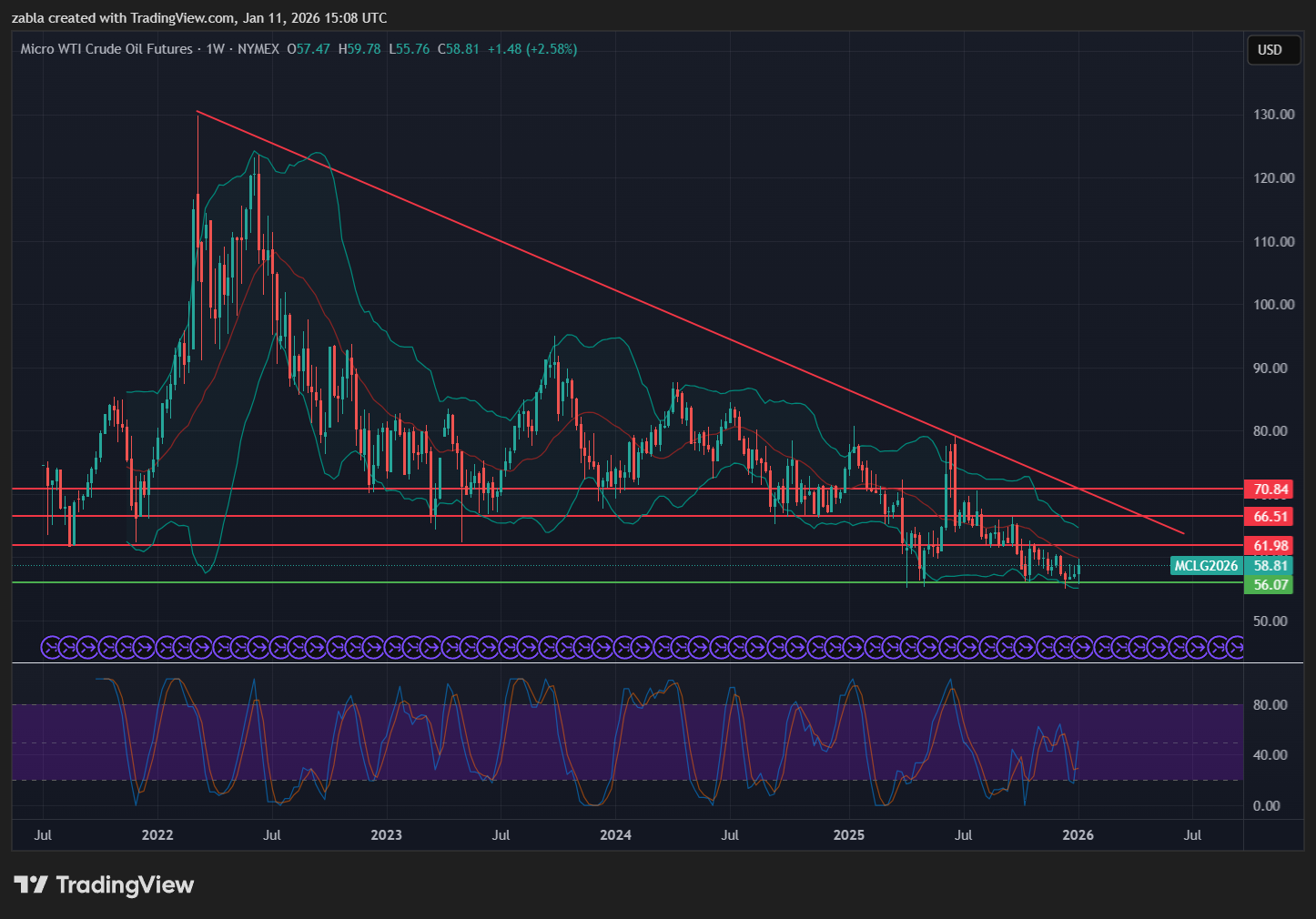The image size is (1316, 919).
Task: Click the MCLG2026 contract label tag
Action: click(1205, 566)
